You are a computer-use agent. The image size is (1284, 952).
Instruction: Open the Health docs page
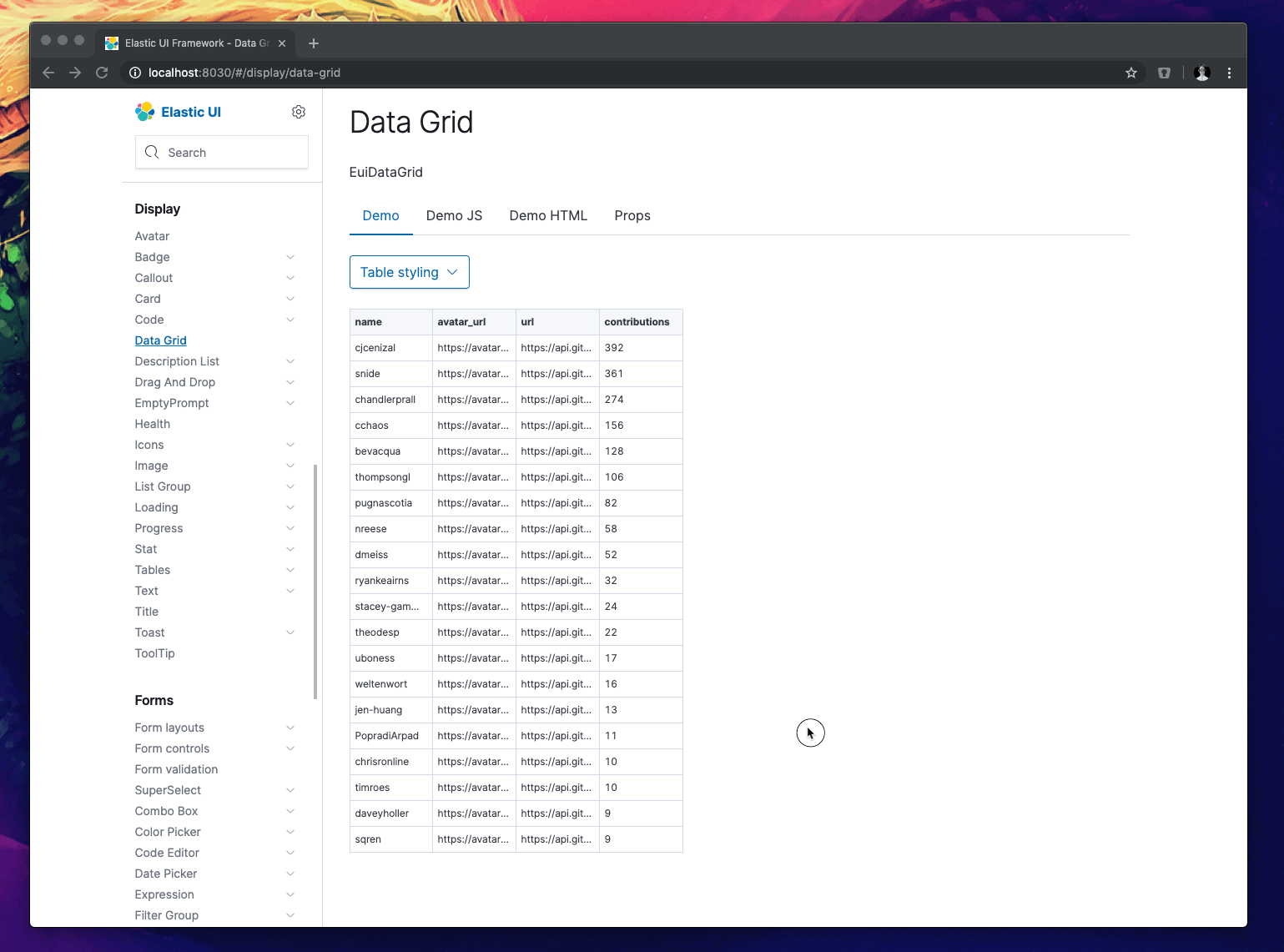click(153, 424)
